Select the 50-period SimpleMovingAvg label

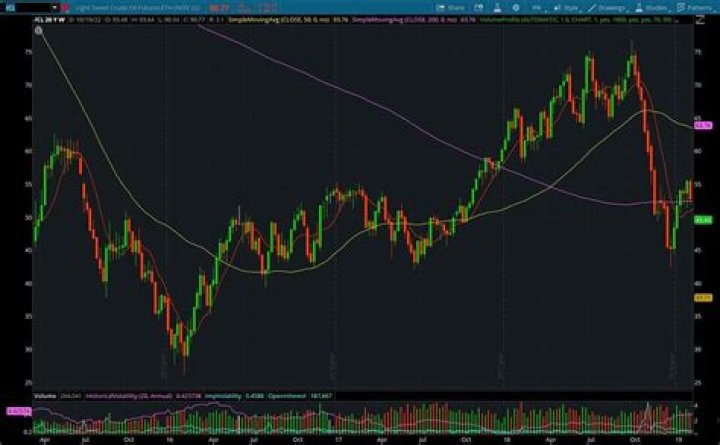click(265, 20)
